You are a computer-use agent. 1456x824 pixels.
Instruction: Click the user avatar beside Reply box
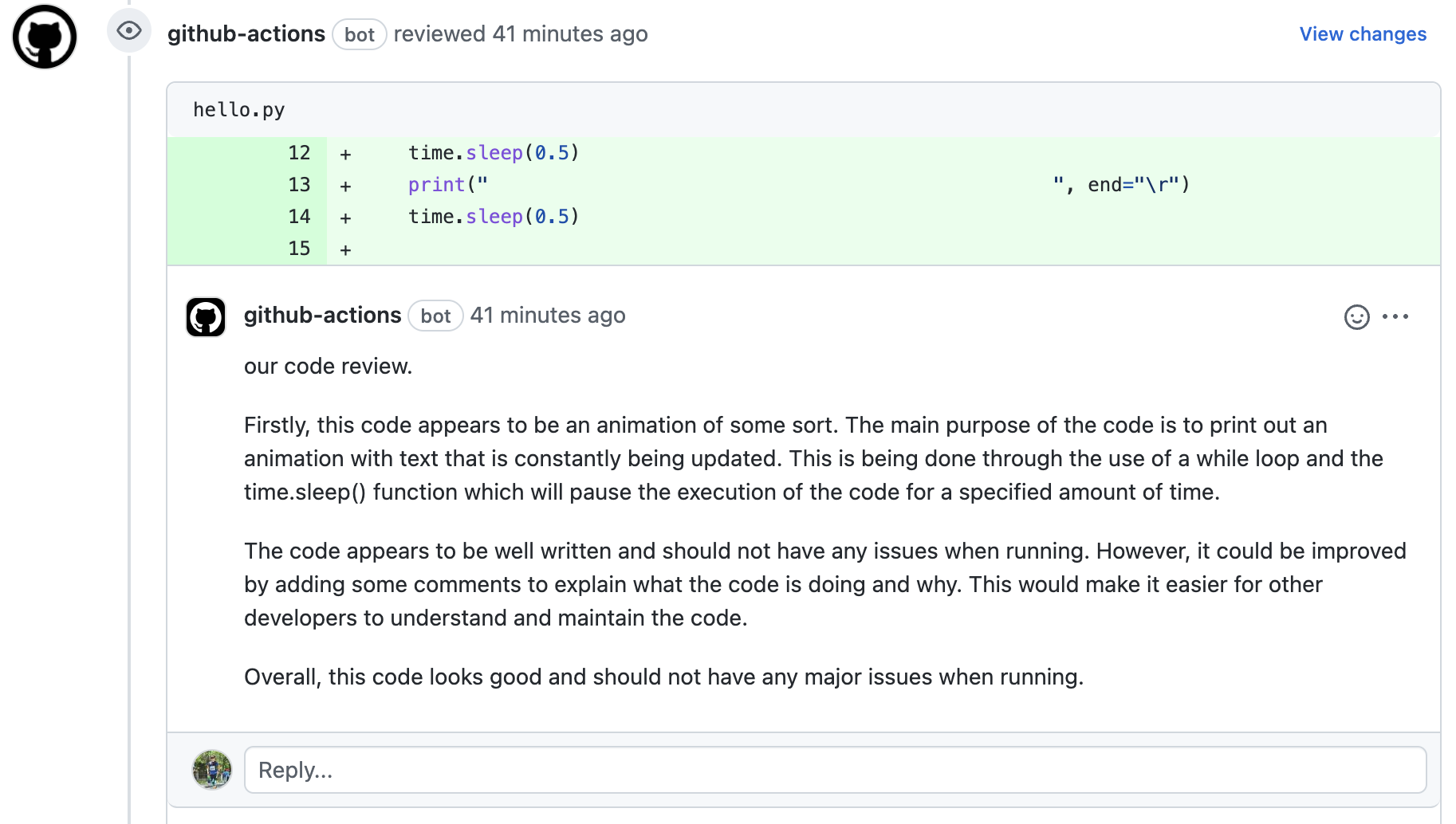coord(212,770)
